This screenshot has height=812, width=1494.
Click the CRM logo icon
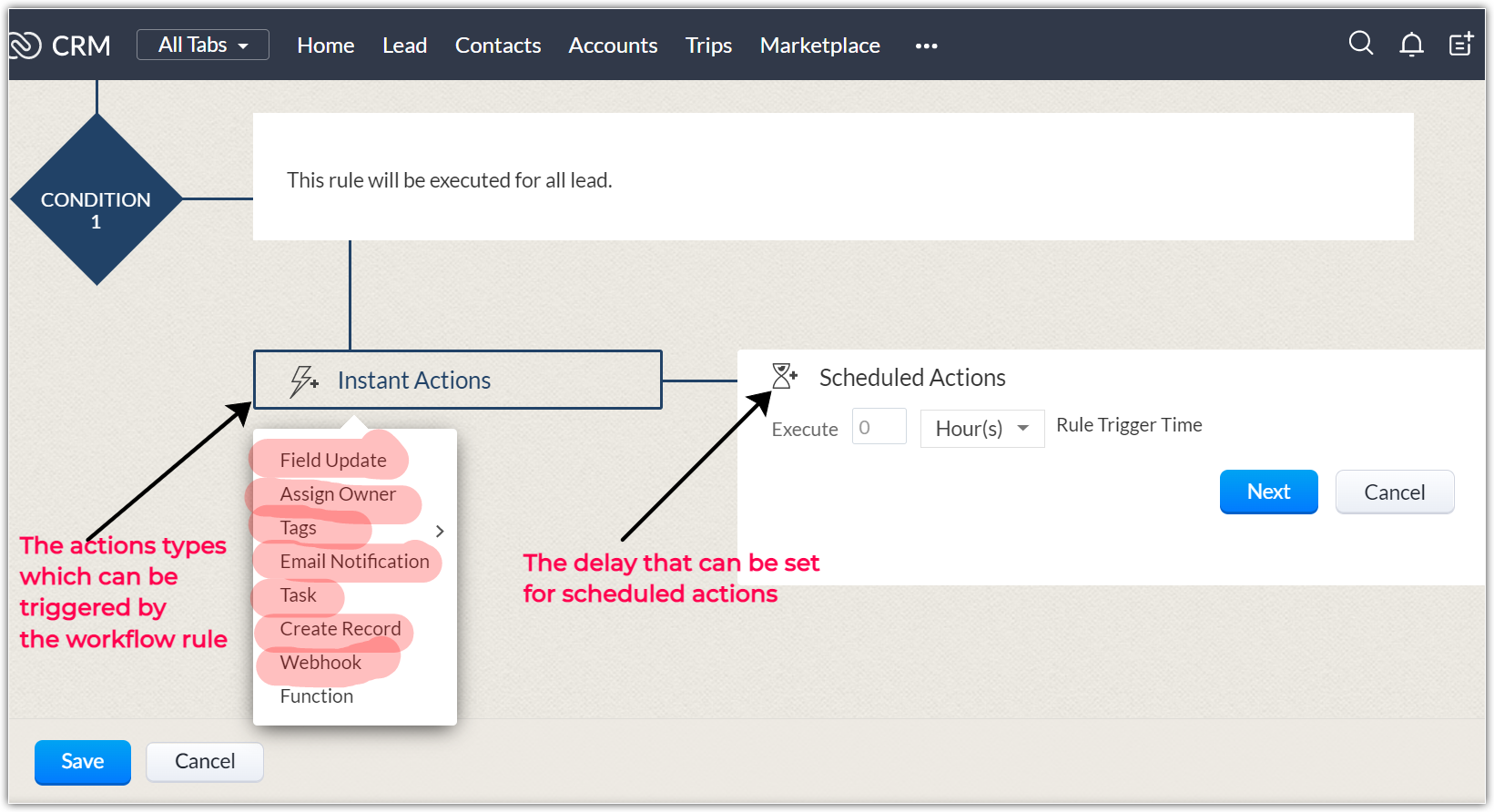coord(25,45)
